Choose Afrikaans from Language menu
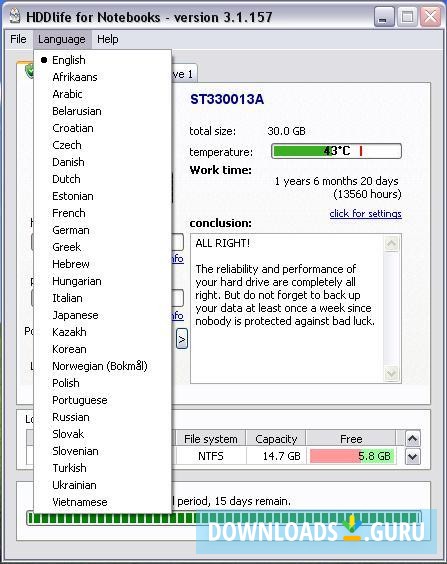This screenshot has height=564, width=447. coord(102,77)
